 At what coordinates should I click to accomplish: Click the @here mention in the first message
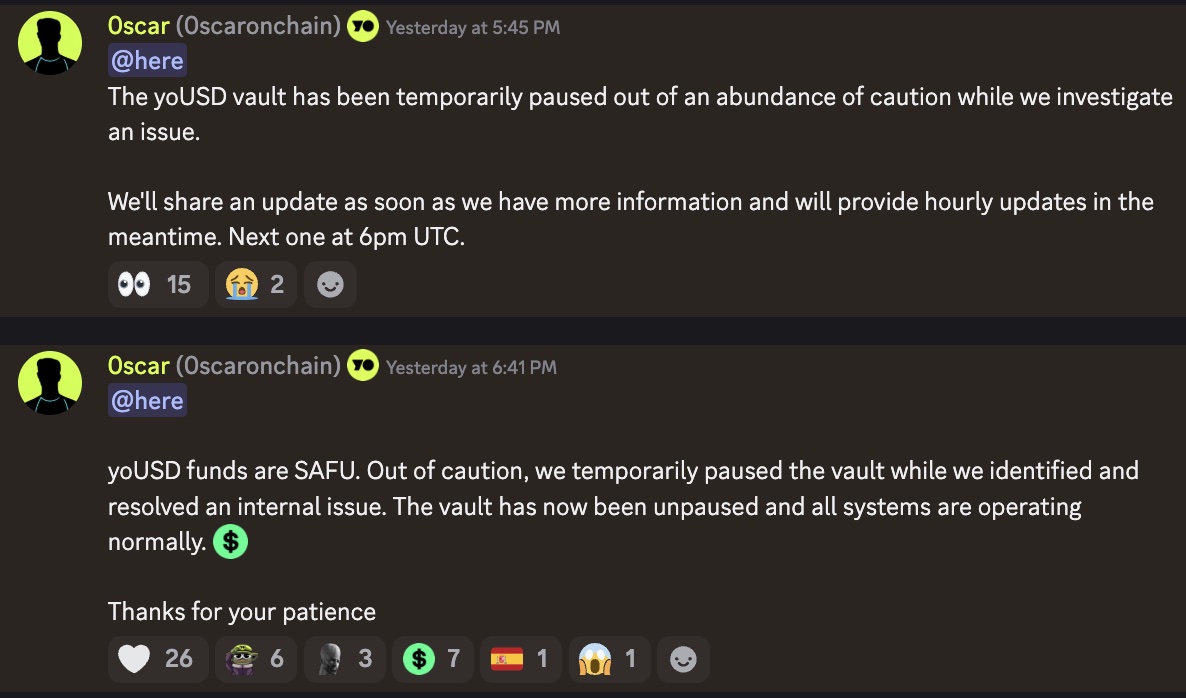[x=147, y=61]
